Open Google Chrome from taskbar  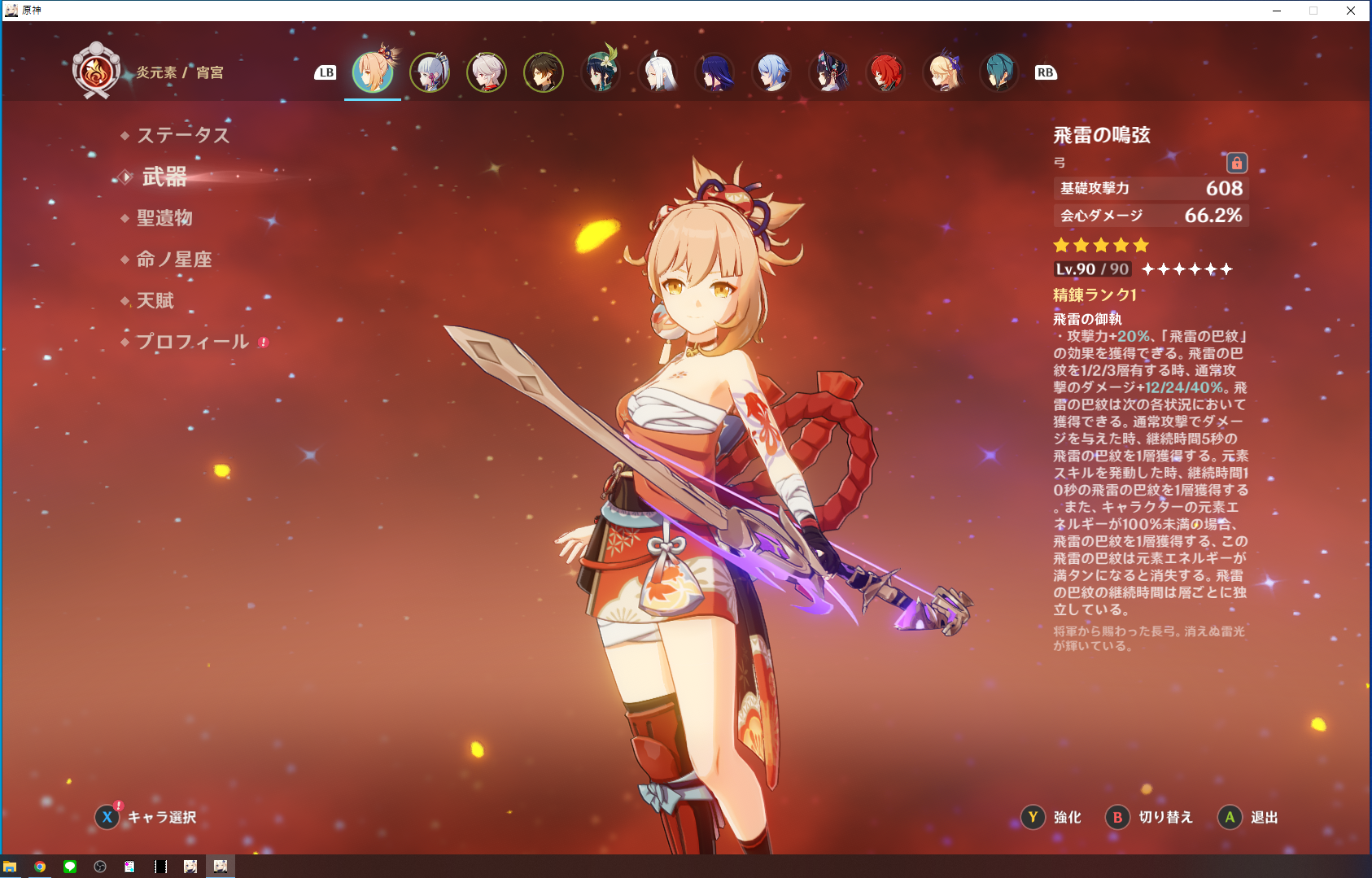tap(40, 867)
